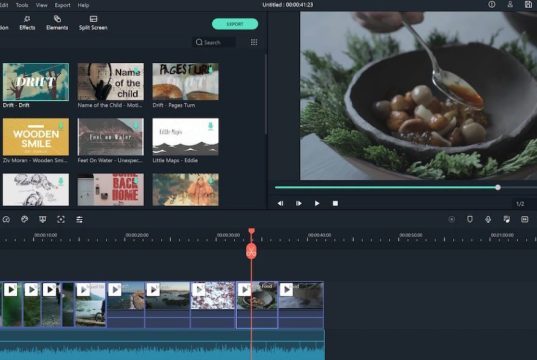The width and height of the screenshot is (537, 360).
Task: Click the media Search field
Action: [214, 42]
